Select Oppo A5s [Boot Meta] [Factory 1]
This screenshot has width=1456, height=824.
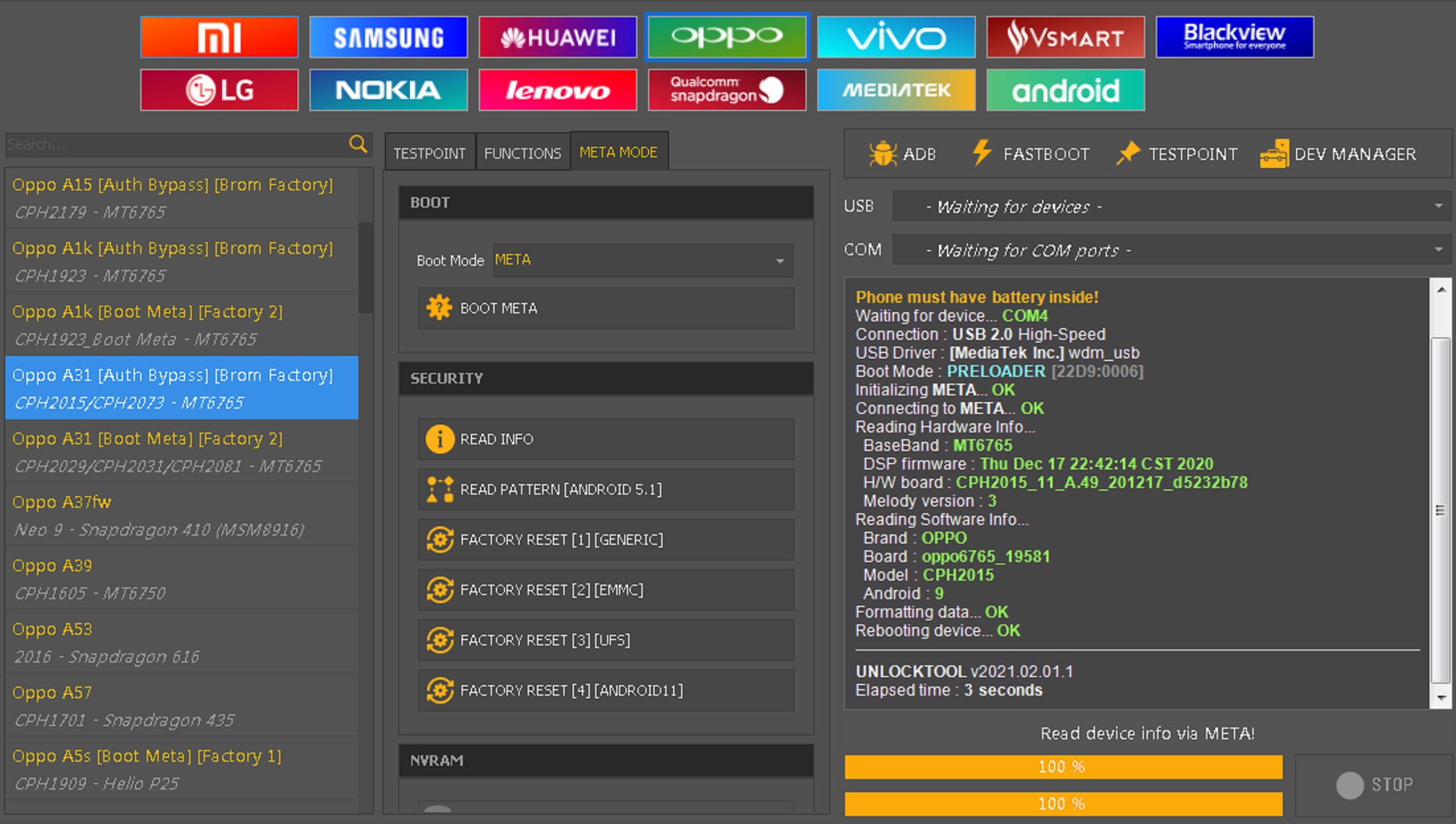[182, 769]
